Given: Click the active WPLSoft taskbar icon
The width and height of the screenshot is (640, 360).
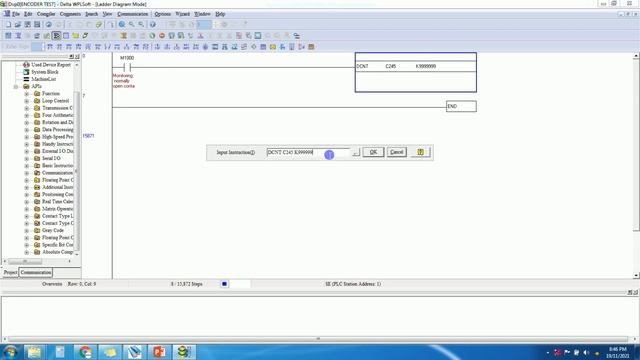Looking at the screenshot, I should tap(184, 352).
